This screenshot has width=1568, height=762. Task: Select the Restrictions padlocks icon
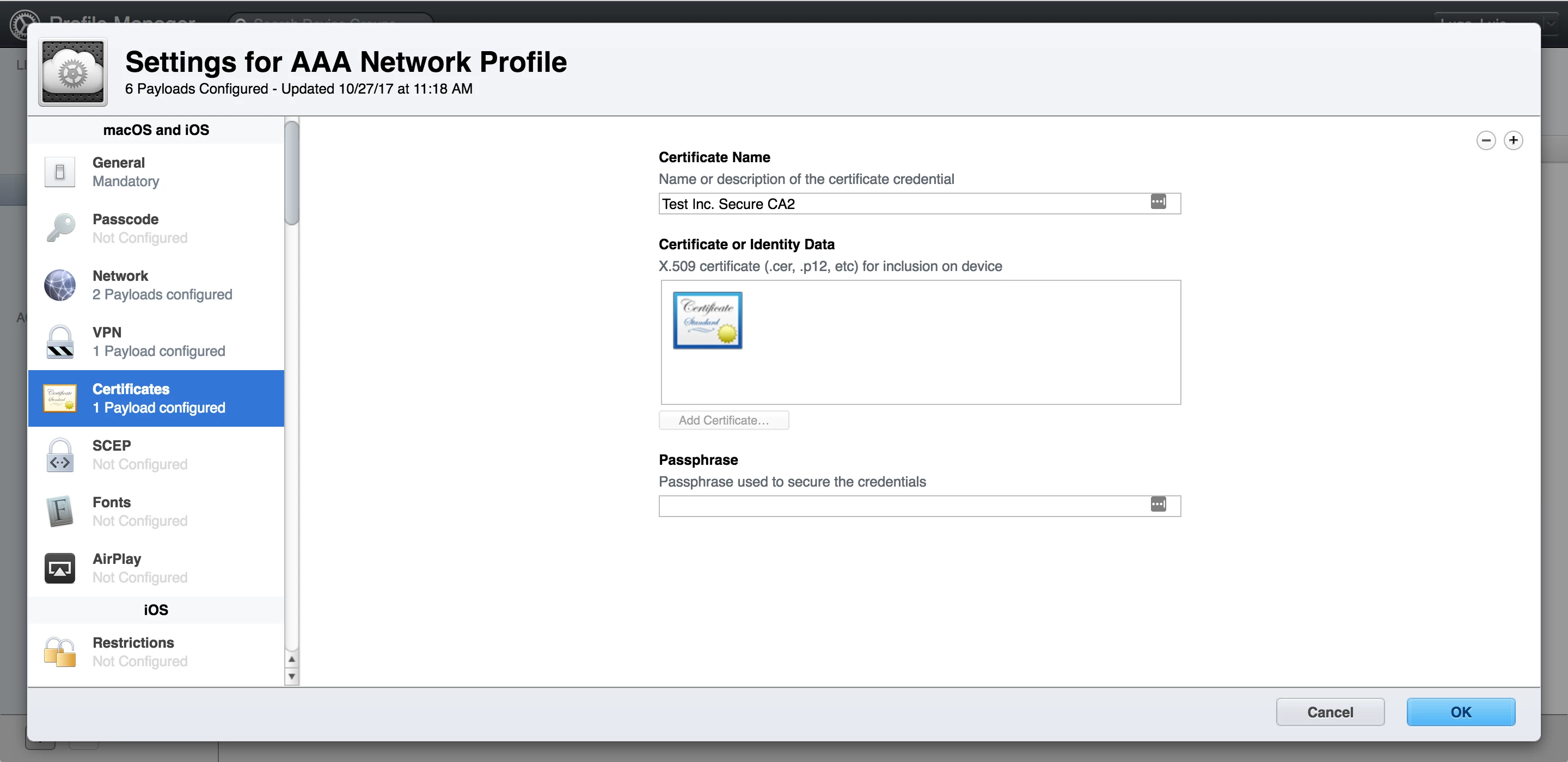tap(60, 652)
